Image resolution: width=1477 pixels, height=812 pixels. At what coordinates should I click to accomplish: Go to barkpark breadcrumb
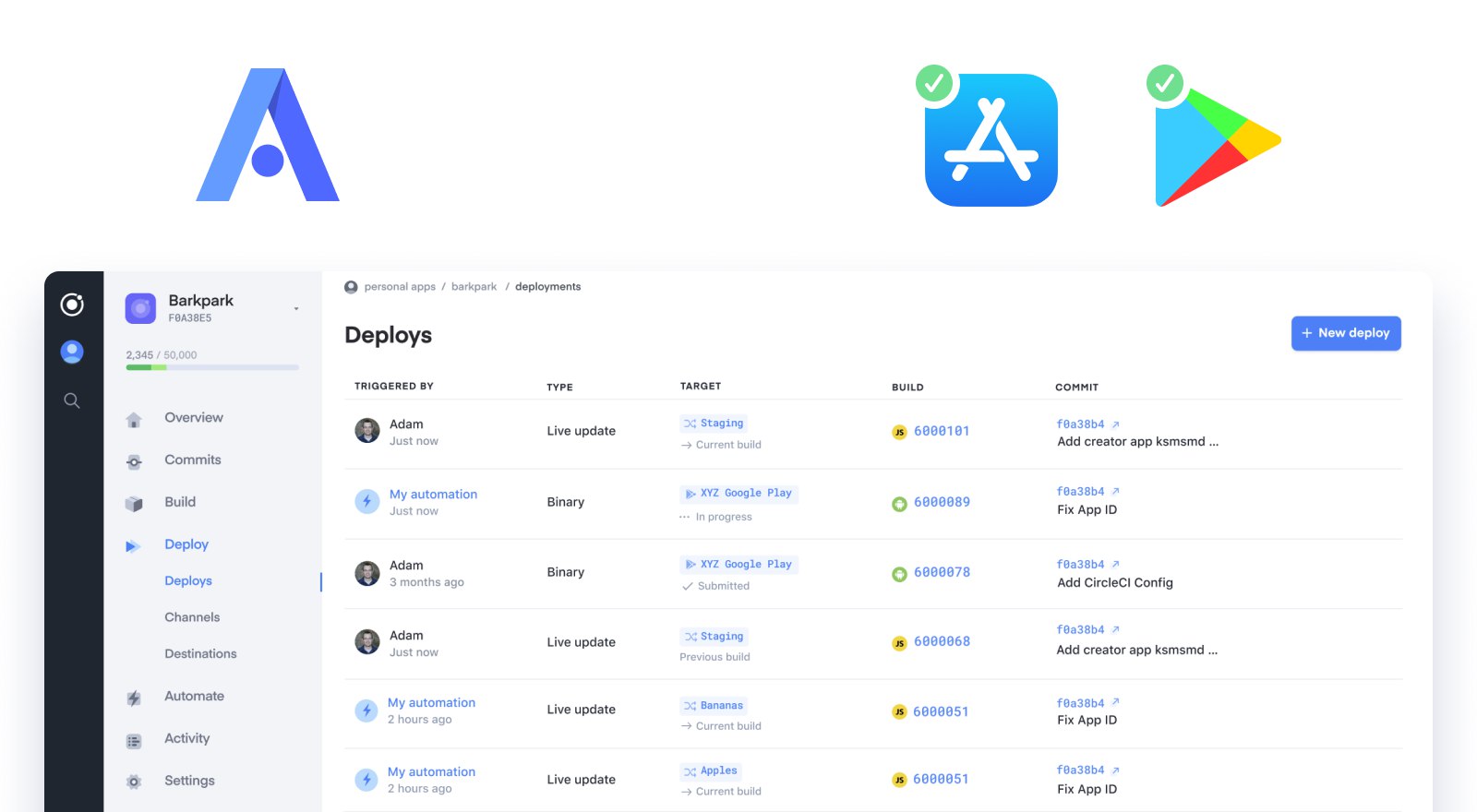click(474, 287)
